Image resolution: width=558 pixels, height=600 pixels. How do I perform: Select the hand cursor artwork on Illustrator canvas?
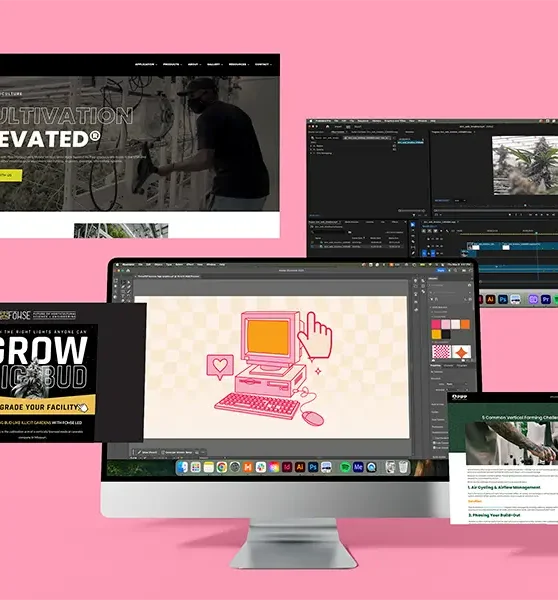tap(315, 336)
